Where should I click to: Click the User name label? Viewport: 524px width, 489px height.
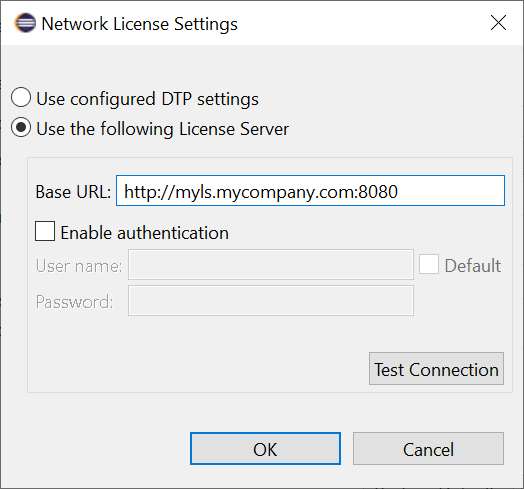click(79, 266)
